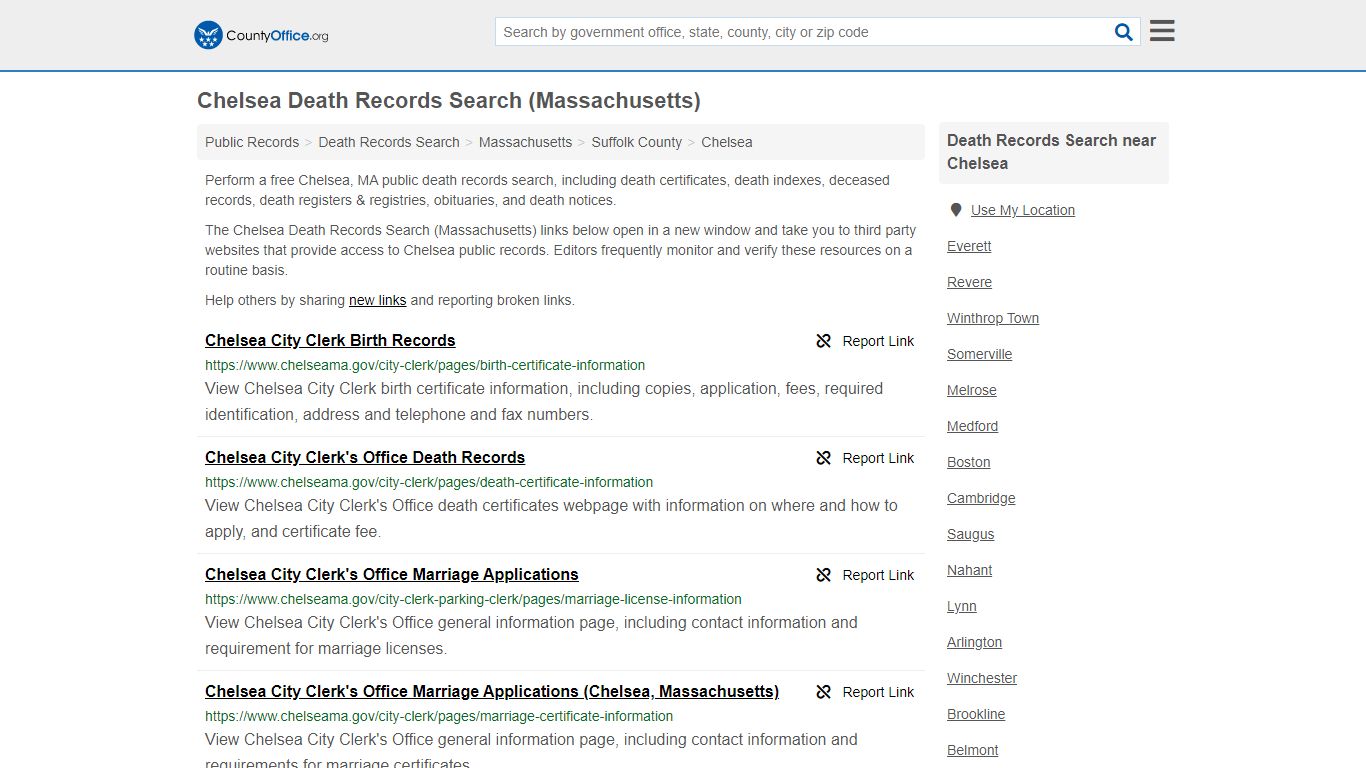Select Arlington in nearby list
Viewport: 1366px width, 768px height.
click(x=974, y=642)
